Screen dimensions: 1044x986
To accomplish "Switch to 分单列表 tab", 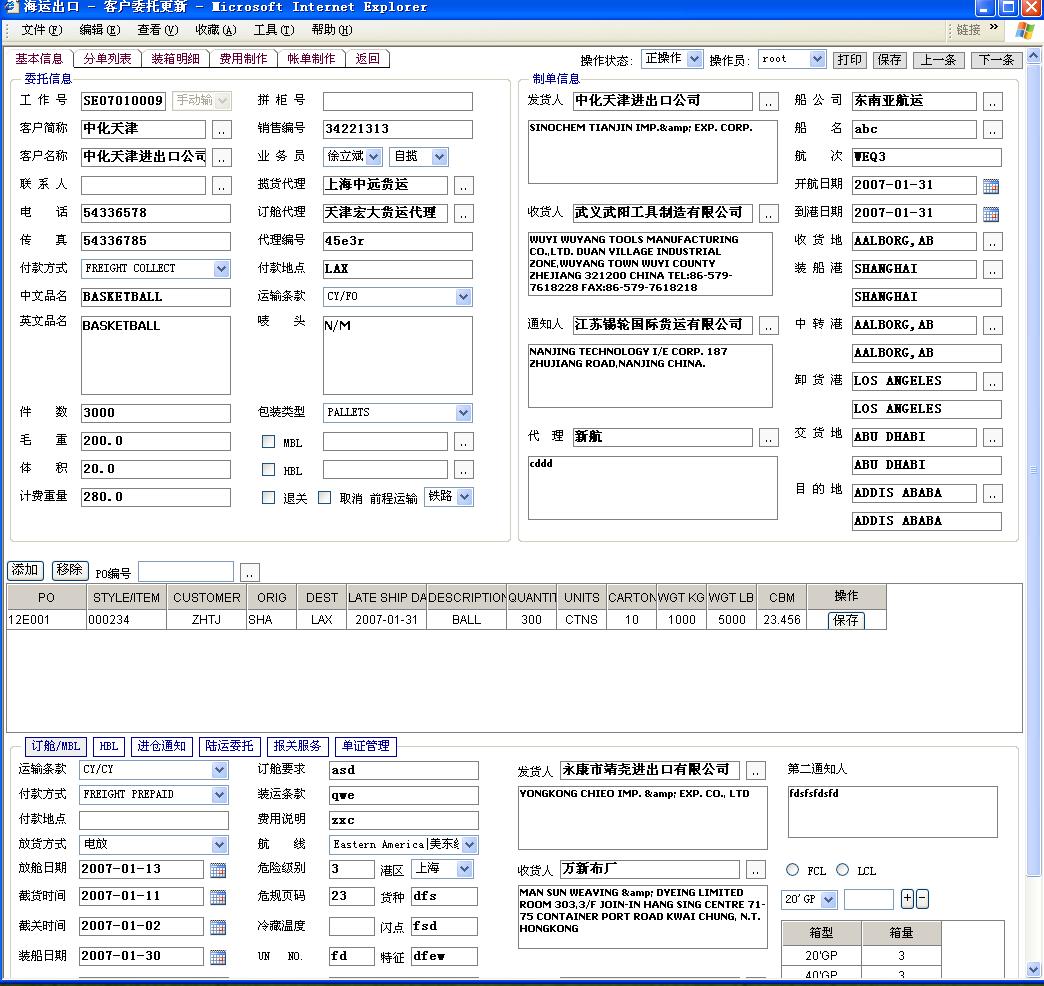I will tap(107, 59).
